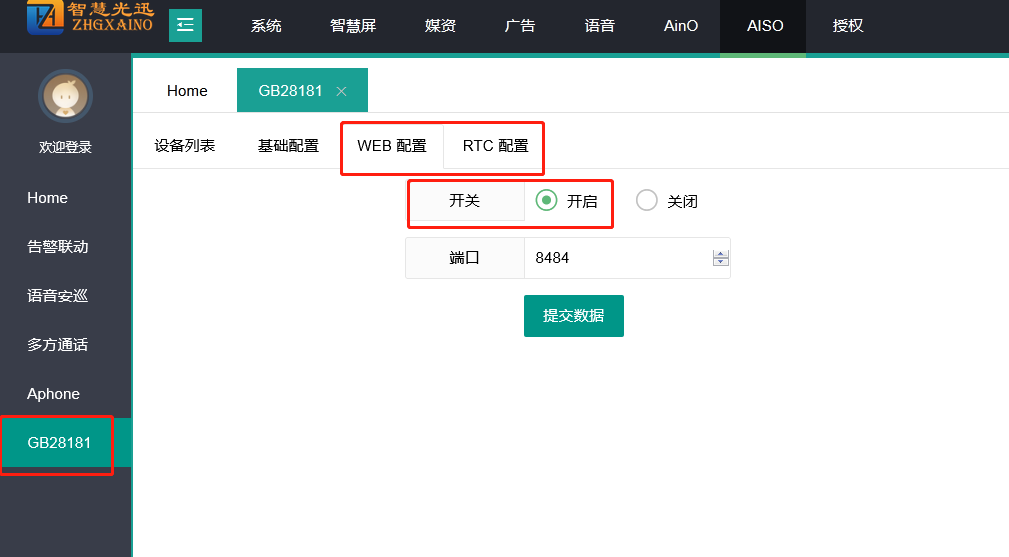
Task: Click the user avatar picture
Action: [x=65, y=97]
